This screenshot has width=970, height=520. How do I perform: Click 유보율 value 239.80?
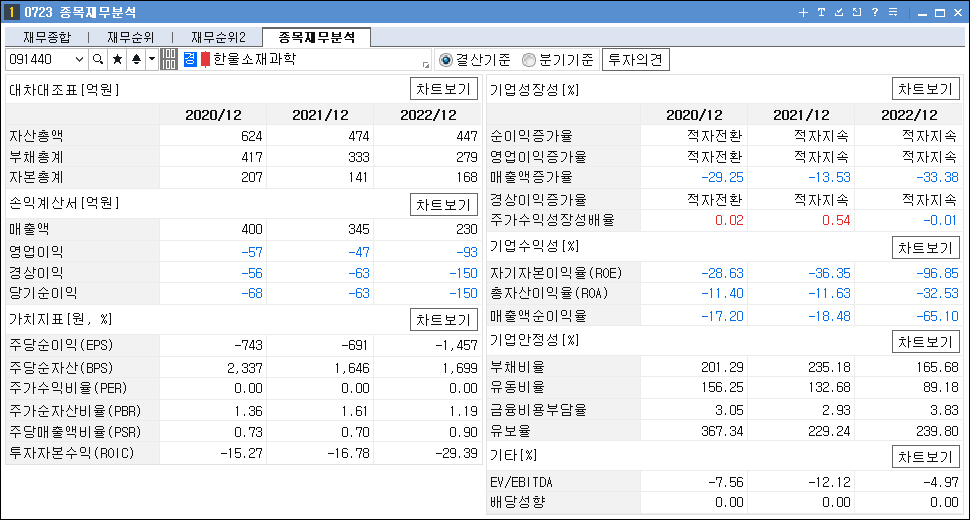click(937, 431)
